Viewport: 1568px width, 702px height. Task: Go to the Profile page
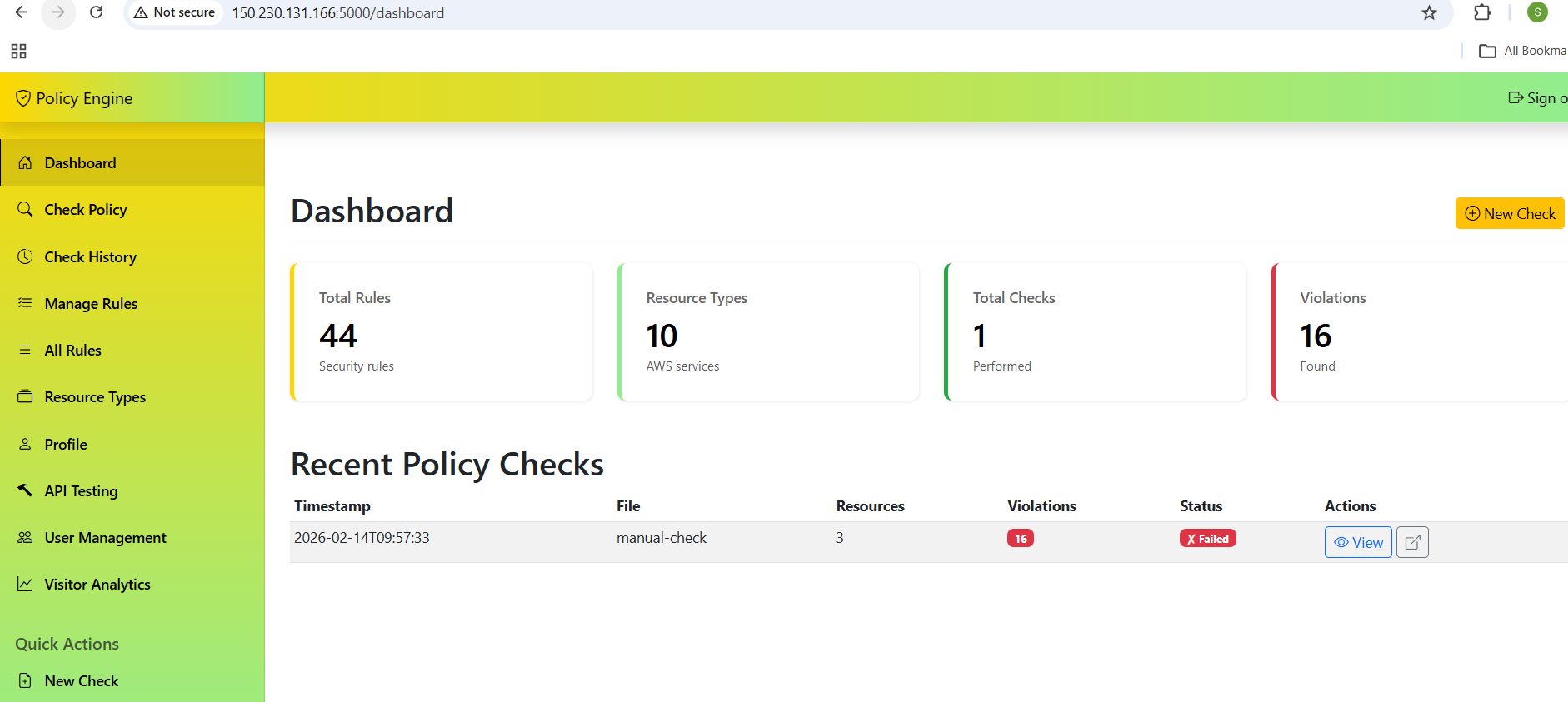pos(132,444)
